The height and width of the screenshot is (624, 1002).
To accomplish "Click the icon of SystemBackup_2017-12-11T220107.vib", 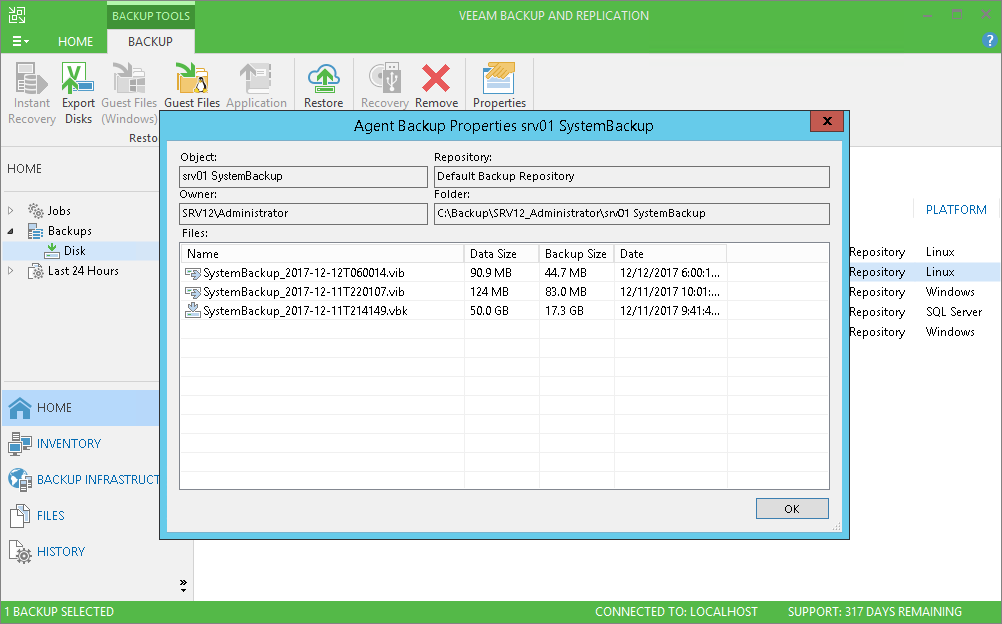I will pyautogui.click(x=192, y=292).
